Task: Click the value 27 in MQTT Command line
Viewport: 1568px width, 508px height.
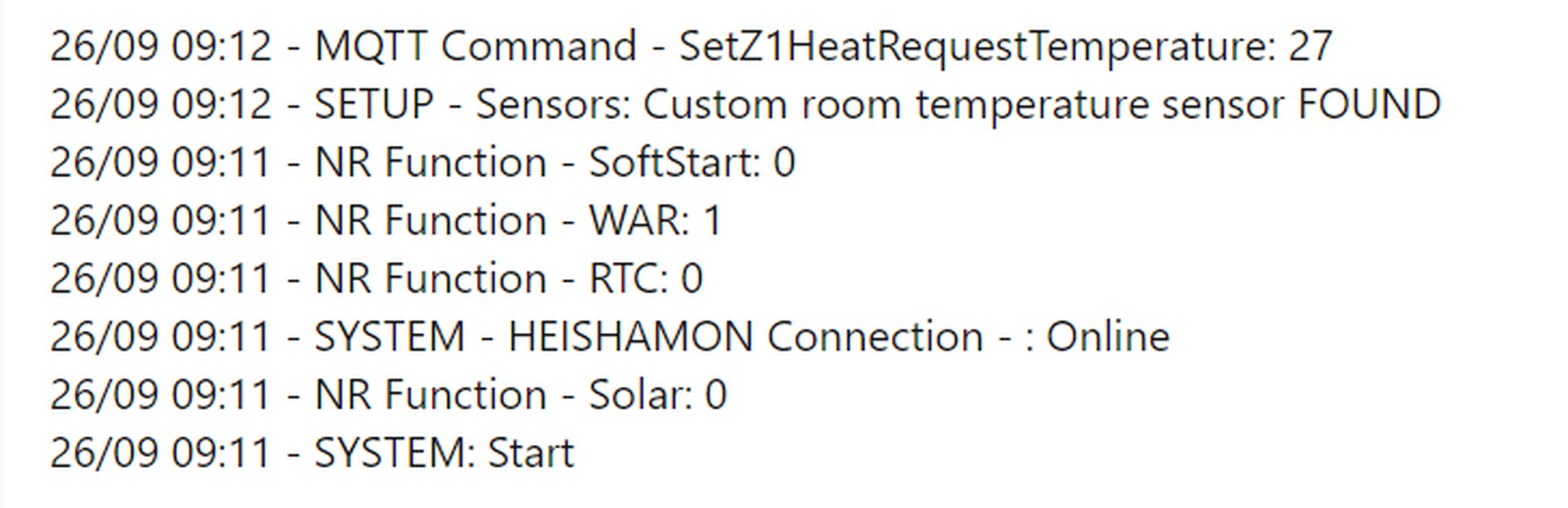Action: pyautogui.click(x=1310, y=47)
